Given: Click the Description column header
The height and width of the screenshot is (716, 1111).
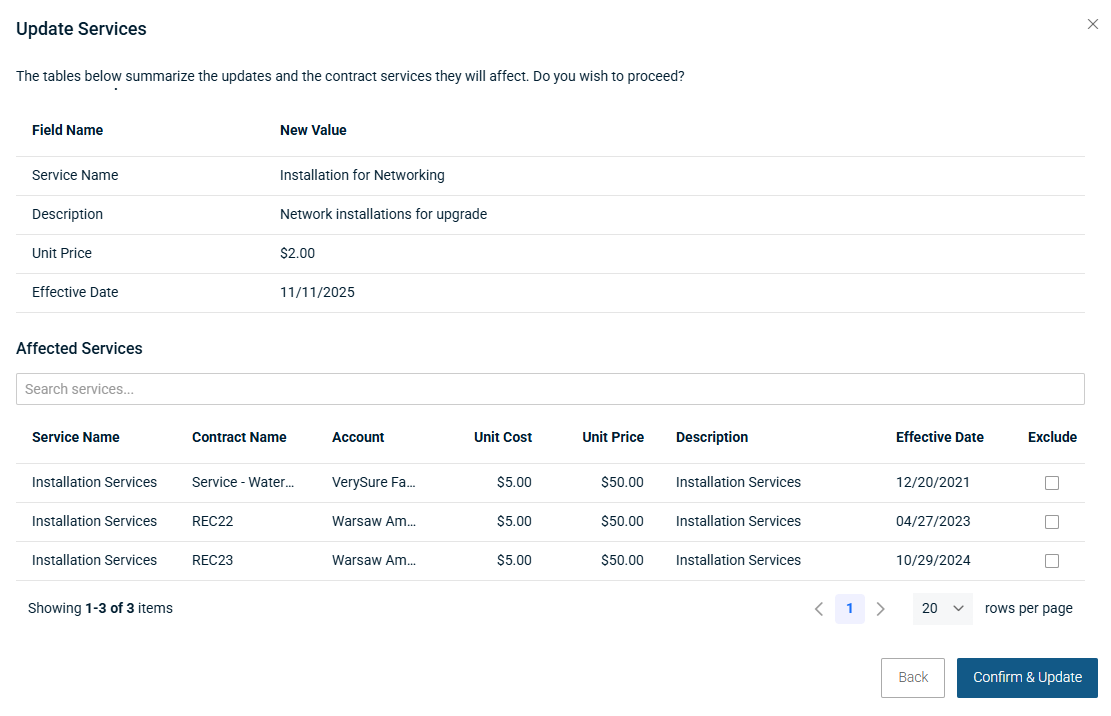Looking at the screenshot, I should coord(711,437).
